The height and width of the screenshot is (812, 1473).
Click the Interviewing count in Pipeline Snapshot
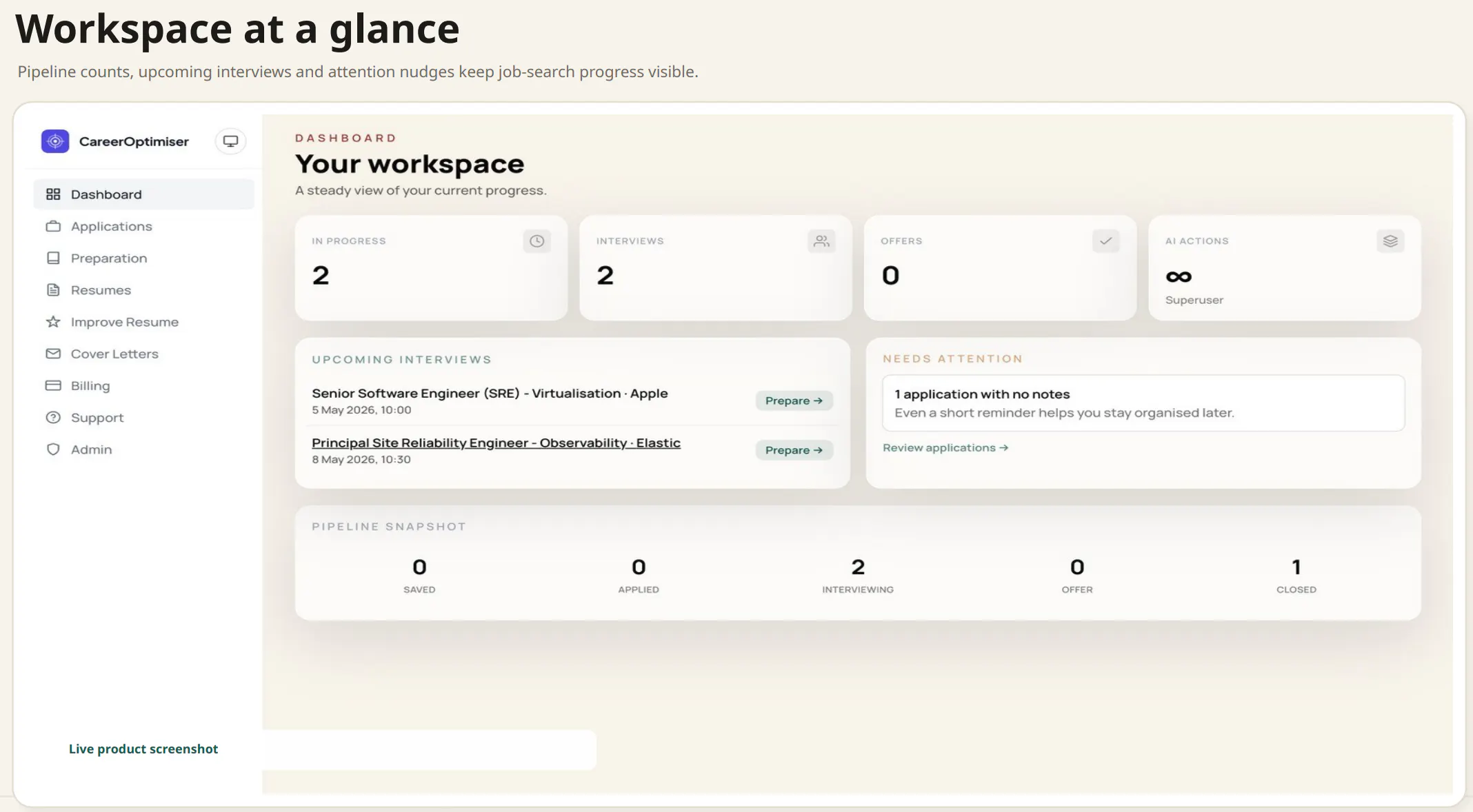[858, 567]
